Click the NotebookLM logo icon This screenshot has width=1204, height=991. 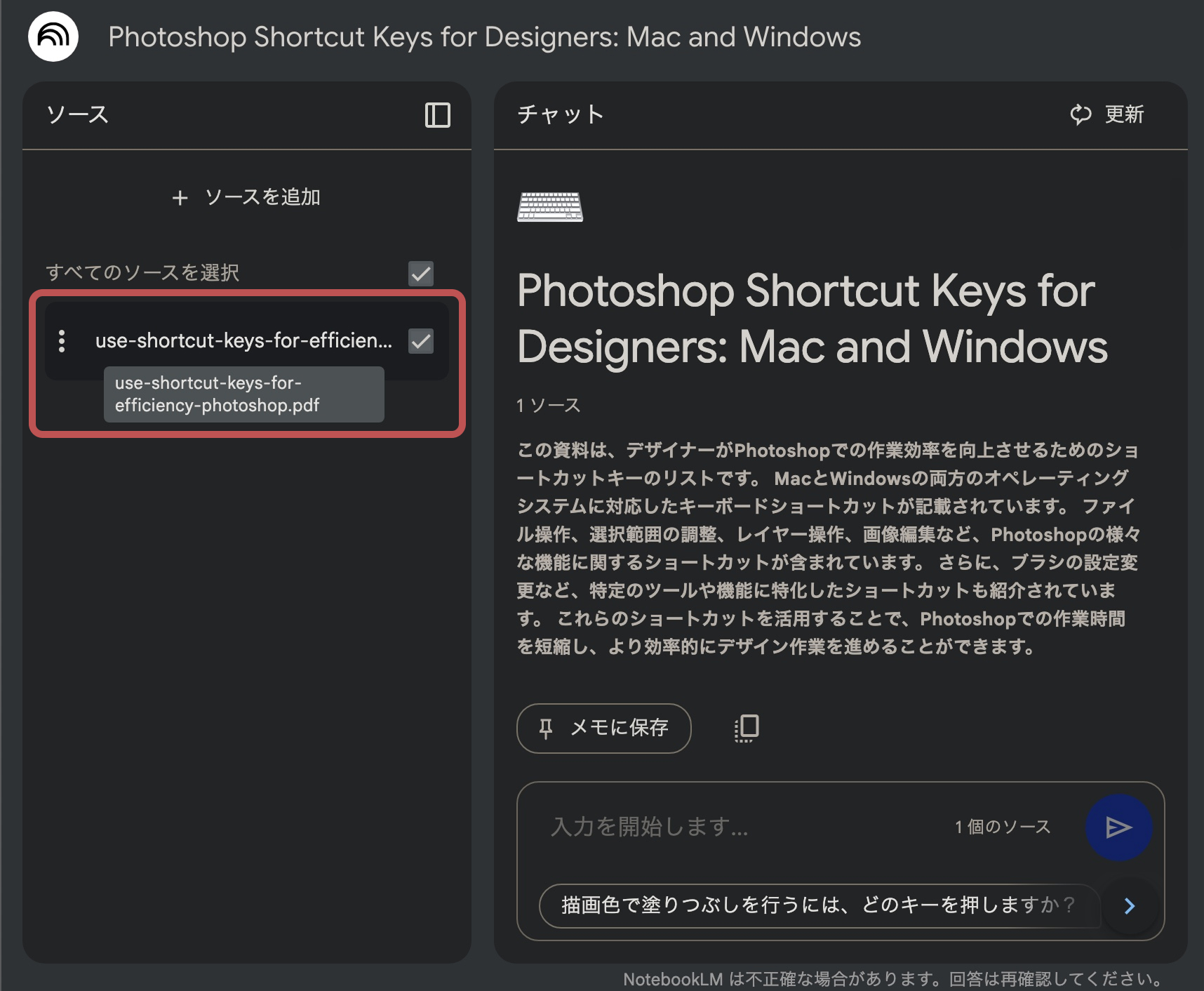pos(53,36)
